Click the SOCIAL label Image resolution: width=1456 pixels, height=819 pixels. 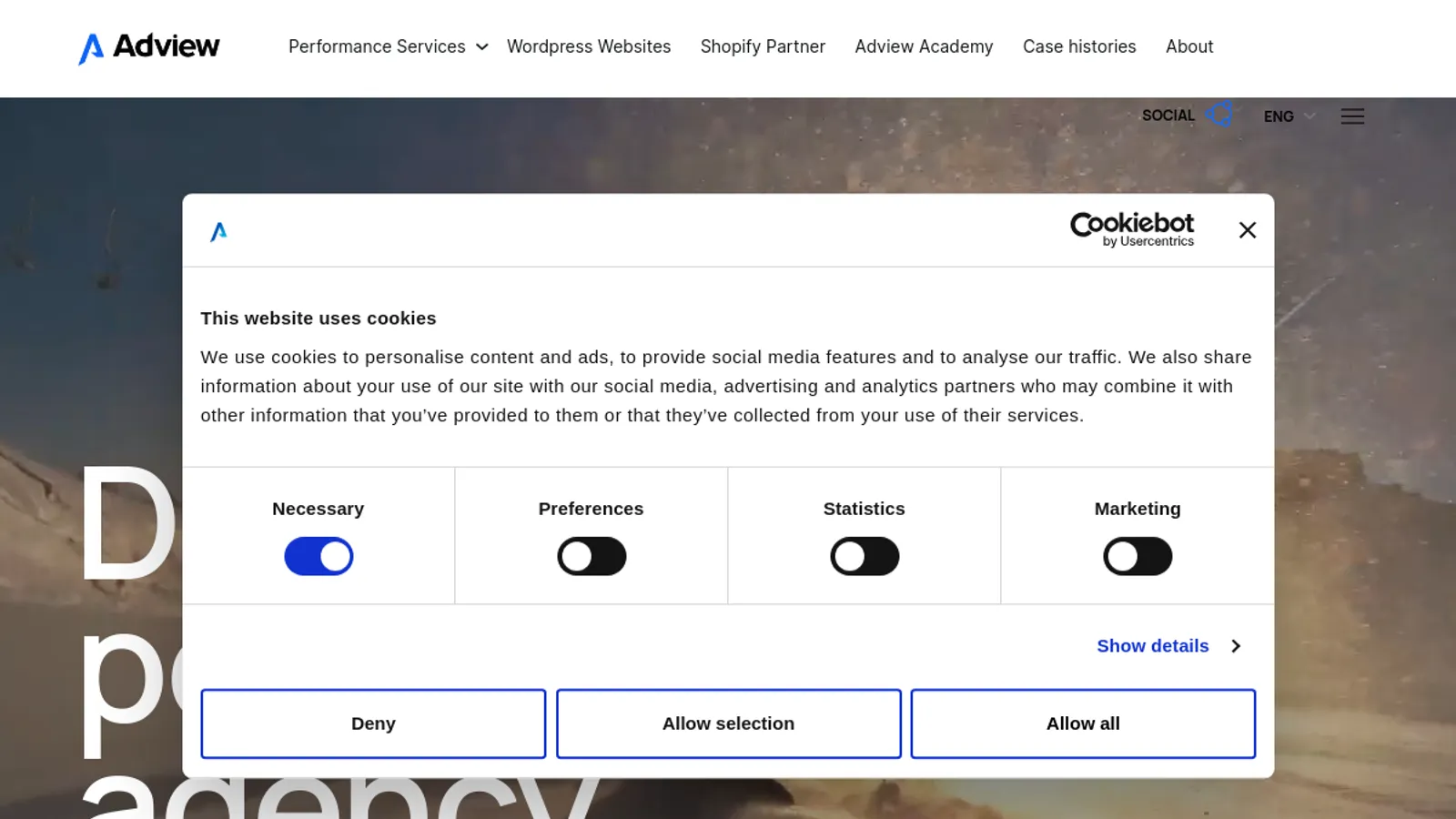click(x=1168, y=116)
